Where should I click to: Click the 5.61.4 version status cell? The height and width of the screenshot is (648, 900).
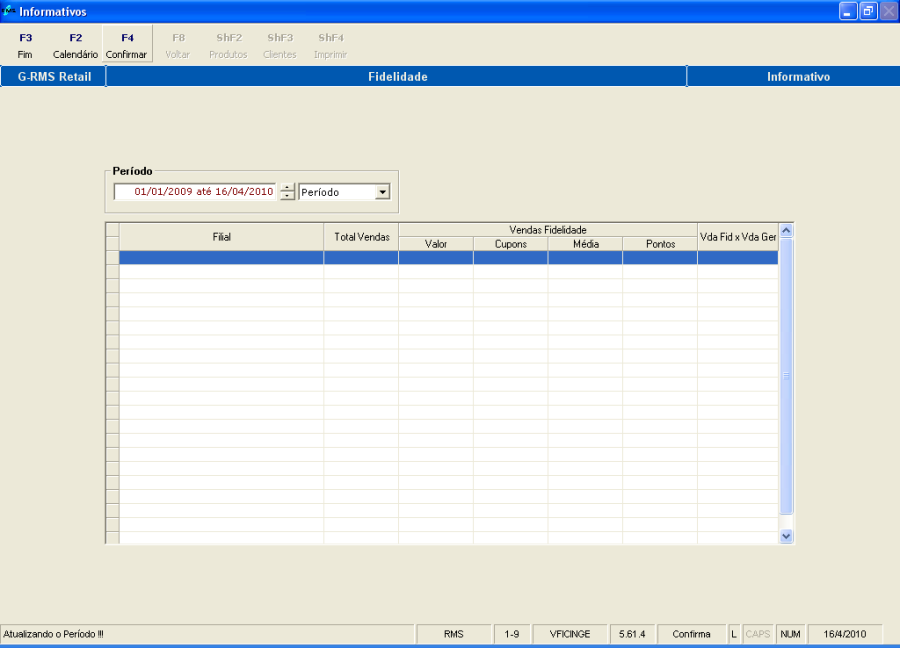tap(632, 634)
